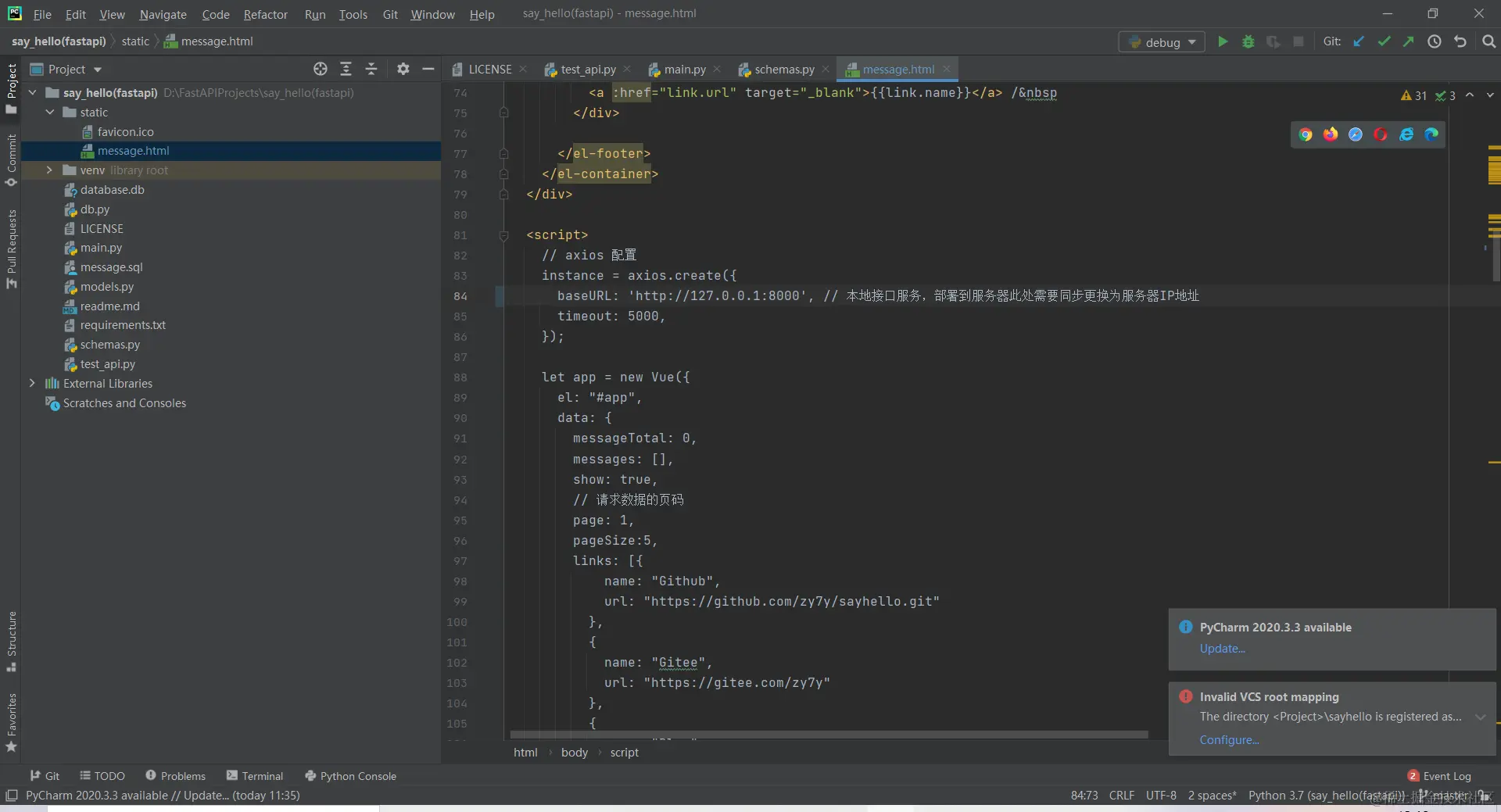
Task: Open page in Chrome browser
Action: (1306, 134)
